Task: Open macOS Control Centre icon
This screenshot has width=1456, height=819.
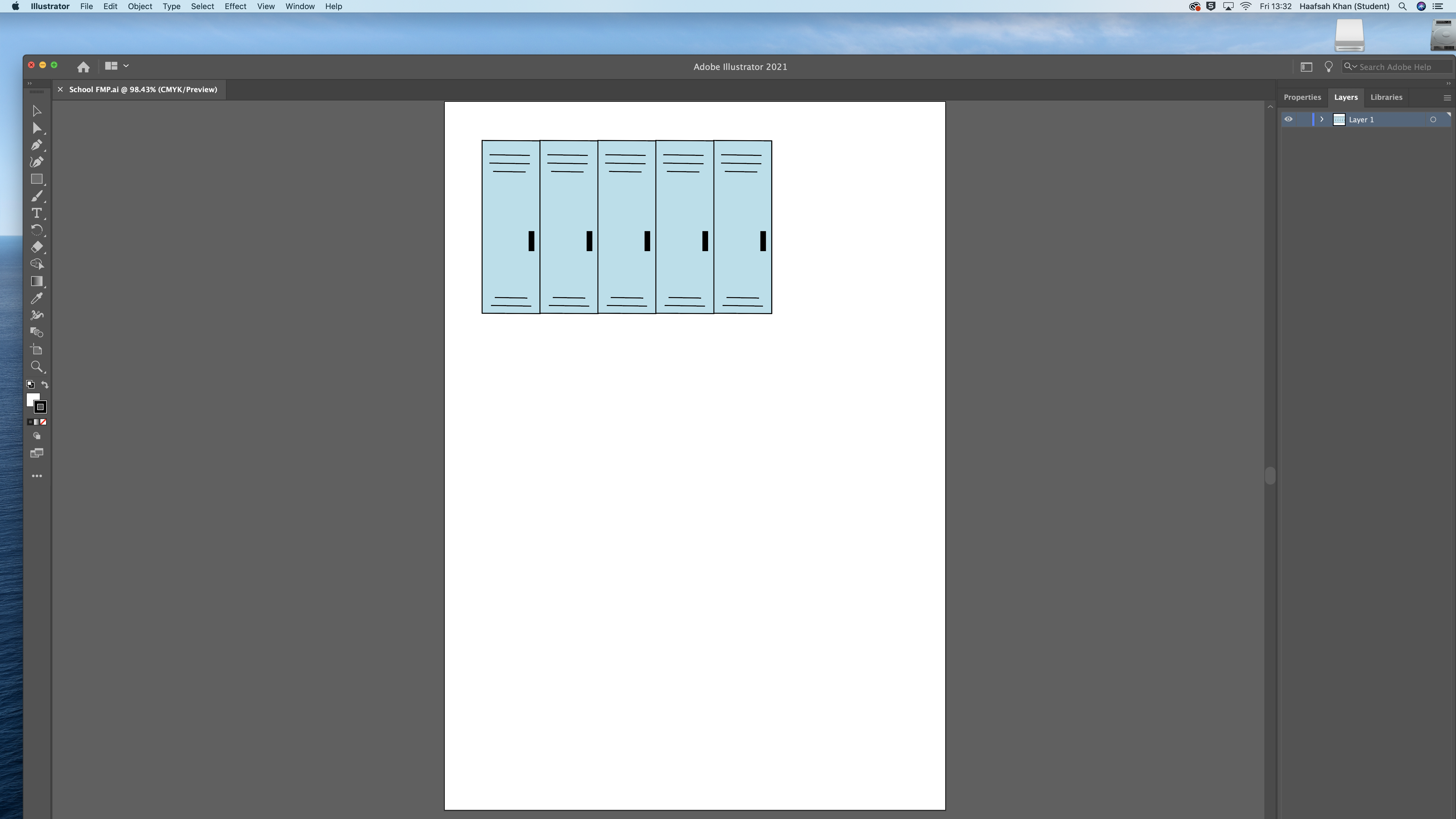Action: pyautogui.click(x=1438, y=6)
